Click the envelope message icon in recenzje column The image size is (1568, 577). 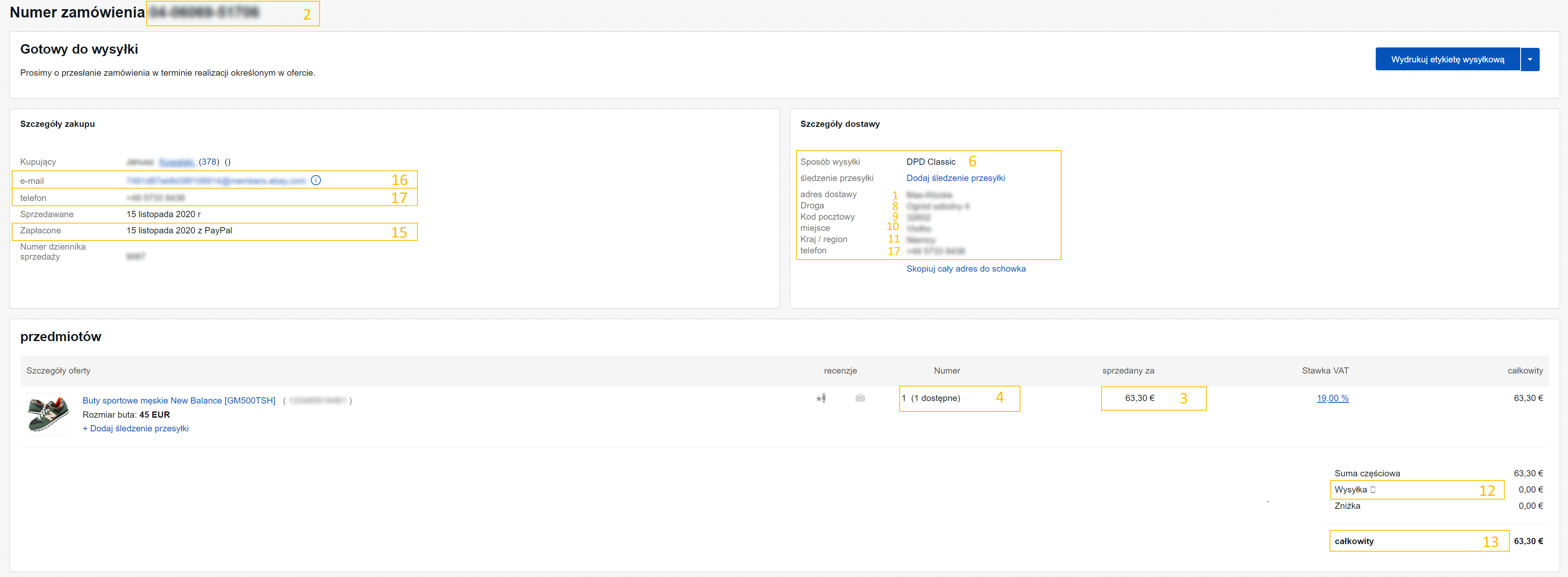(x=859, y=398)
